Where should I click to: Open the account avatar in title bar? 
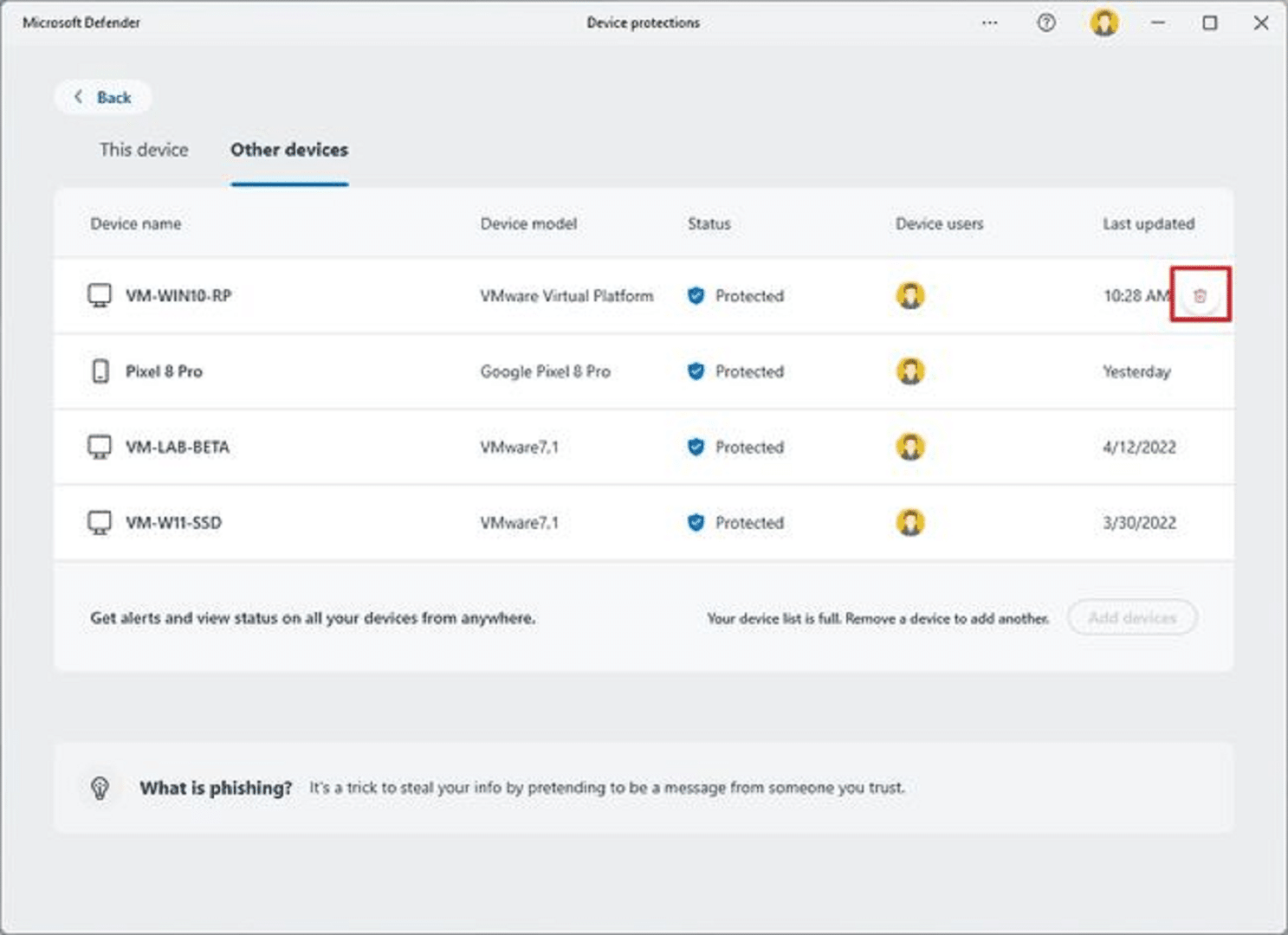click(x=1104, y=23)
